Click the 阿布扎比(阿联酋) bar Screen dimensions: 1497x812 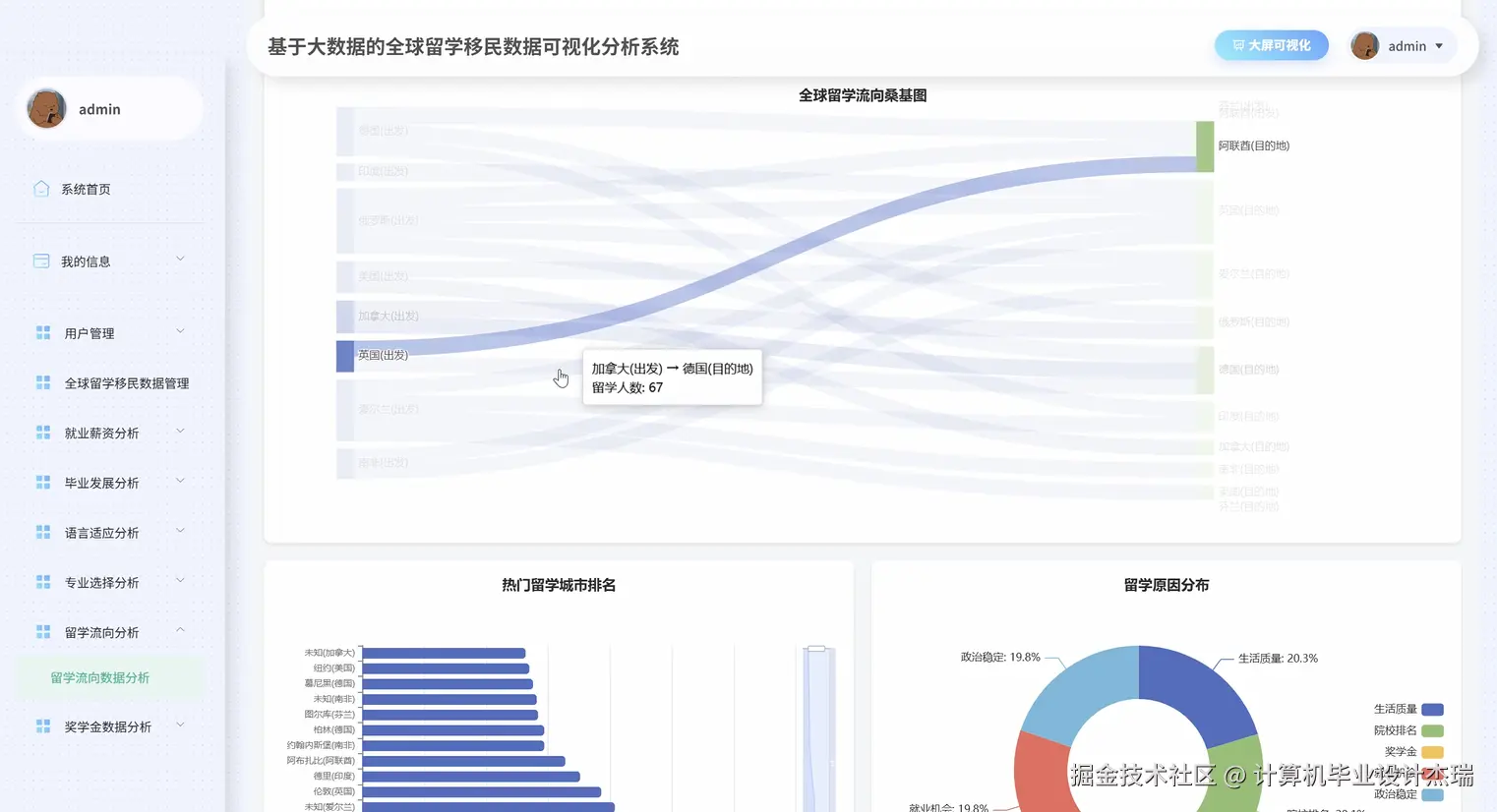[464, 761]
